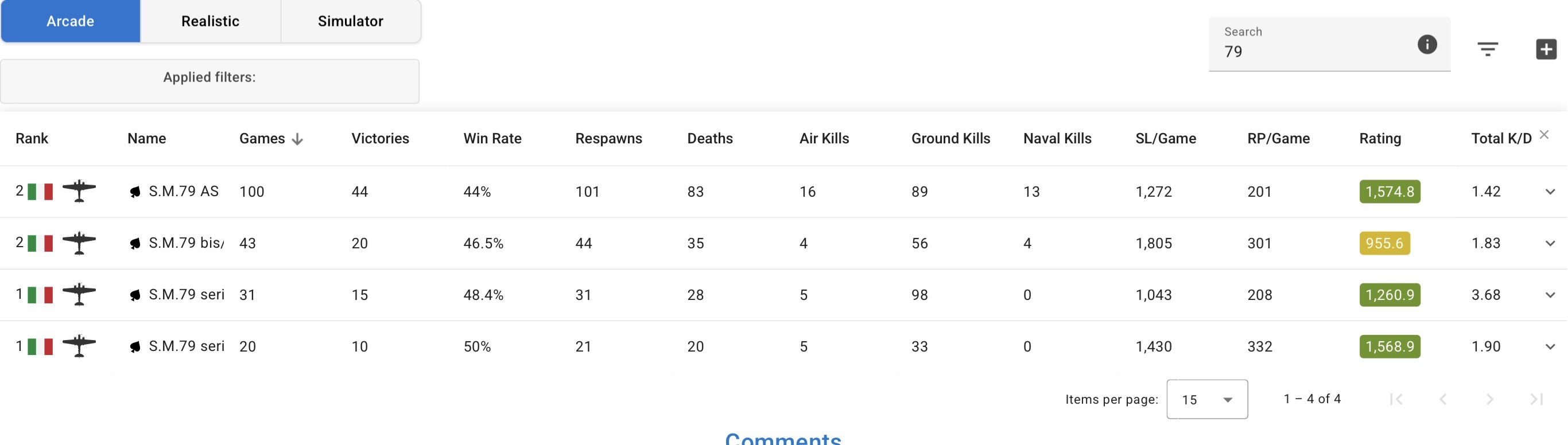Select the Arcade mode tab
1568x445 pixels.
71,21
